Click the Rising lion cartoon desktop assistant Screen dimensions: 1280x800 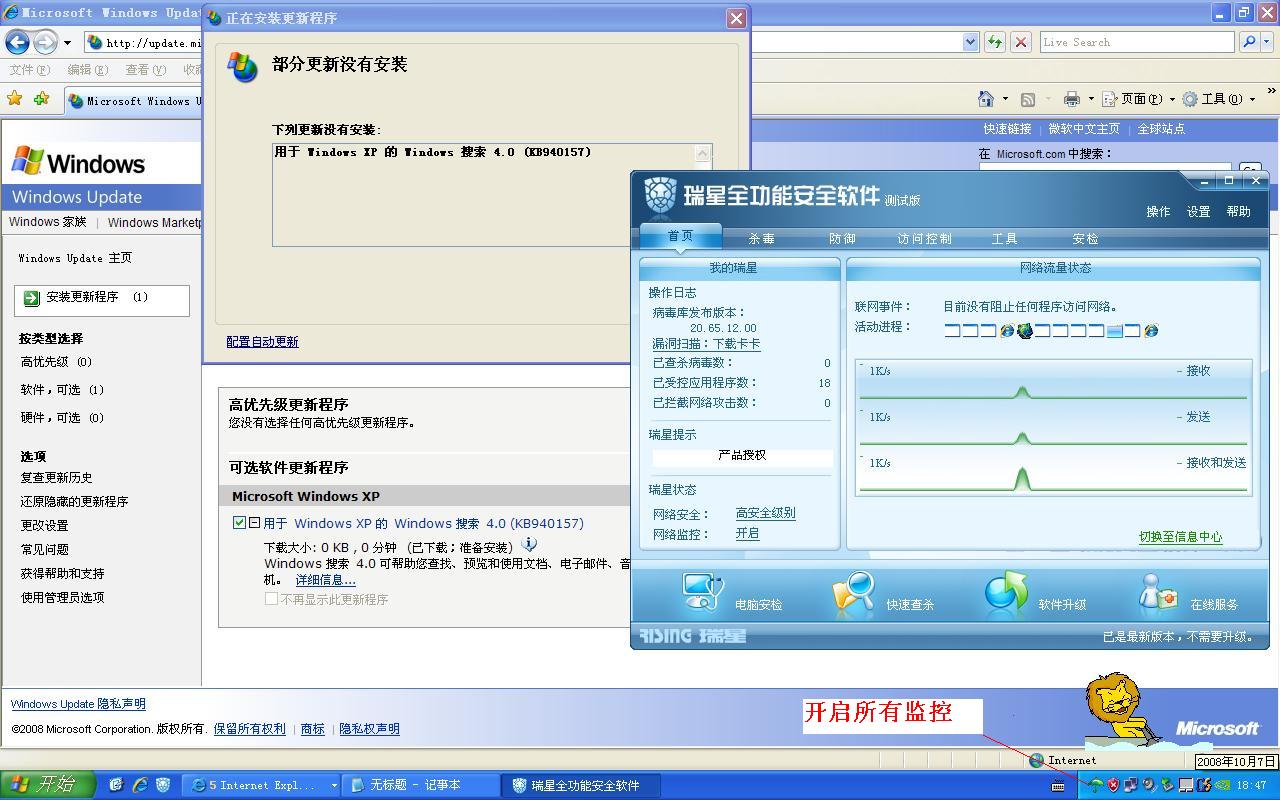[1118, 710]
